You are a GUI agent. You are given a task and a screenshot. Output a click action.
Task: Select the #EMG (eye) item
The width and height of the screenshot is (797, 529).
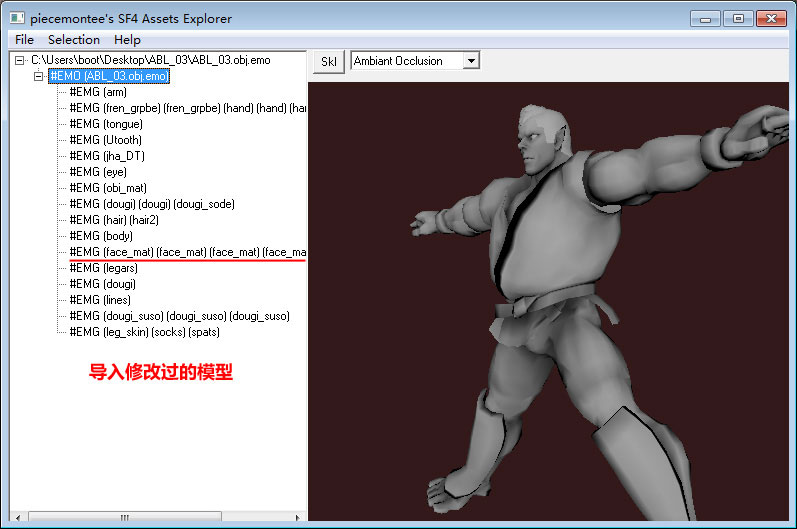(98, 172)
